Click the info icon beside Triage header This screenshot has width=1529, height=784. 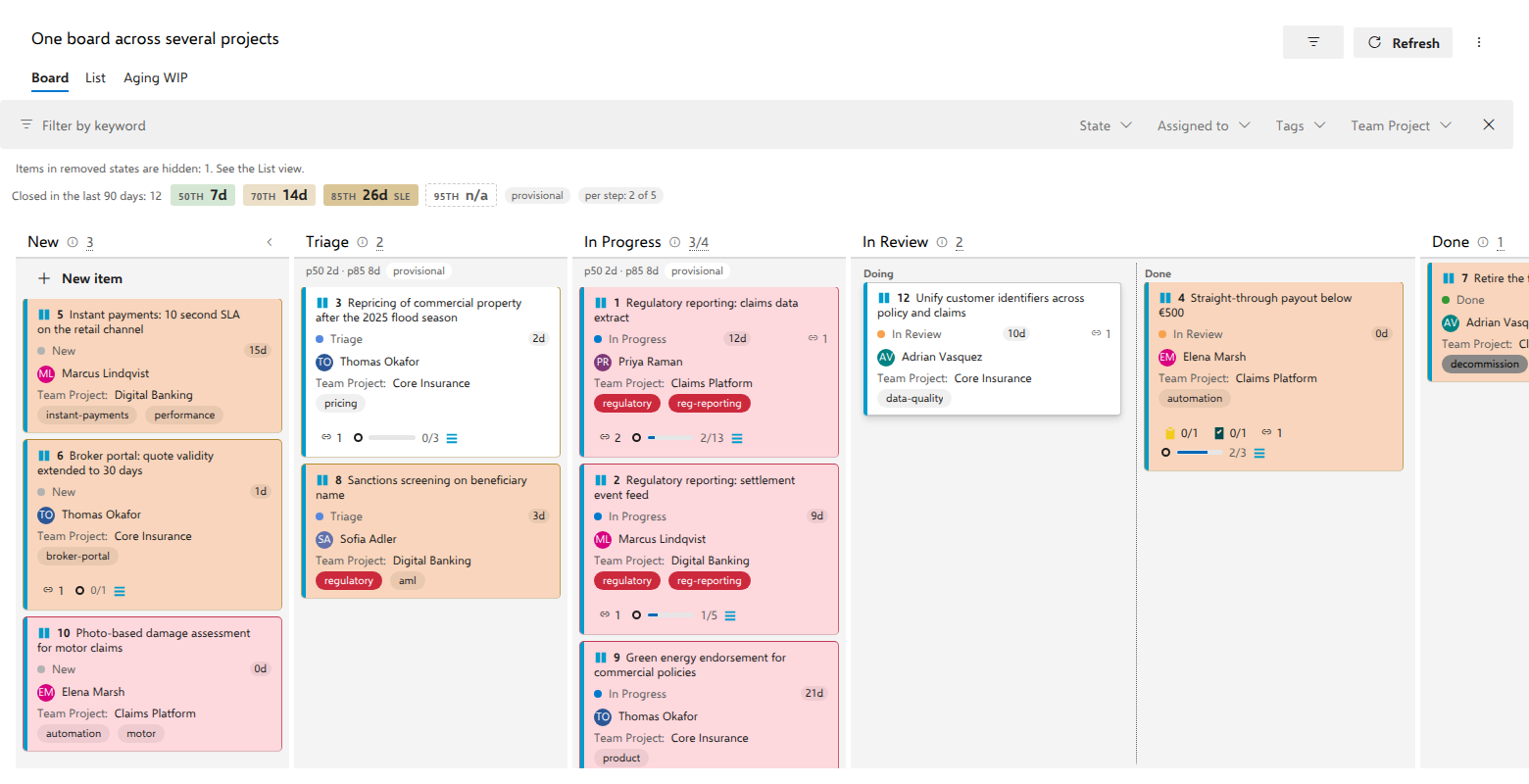pos(363,242)
